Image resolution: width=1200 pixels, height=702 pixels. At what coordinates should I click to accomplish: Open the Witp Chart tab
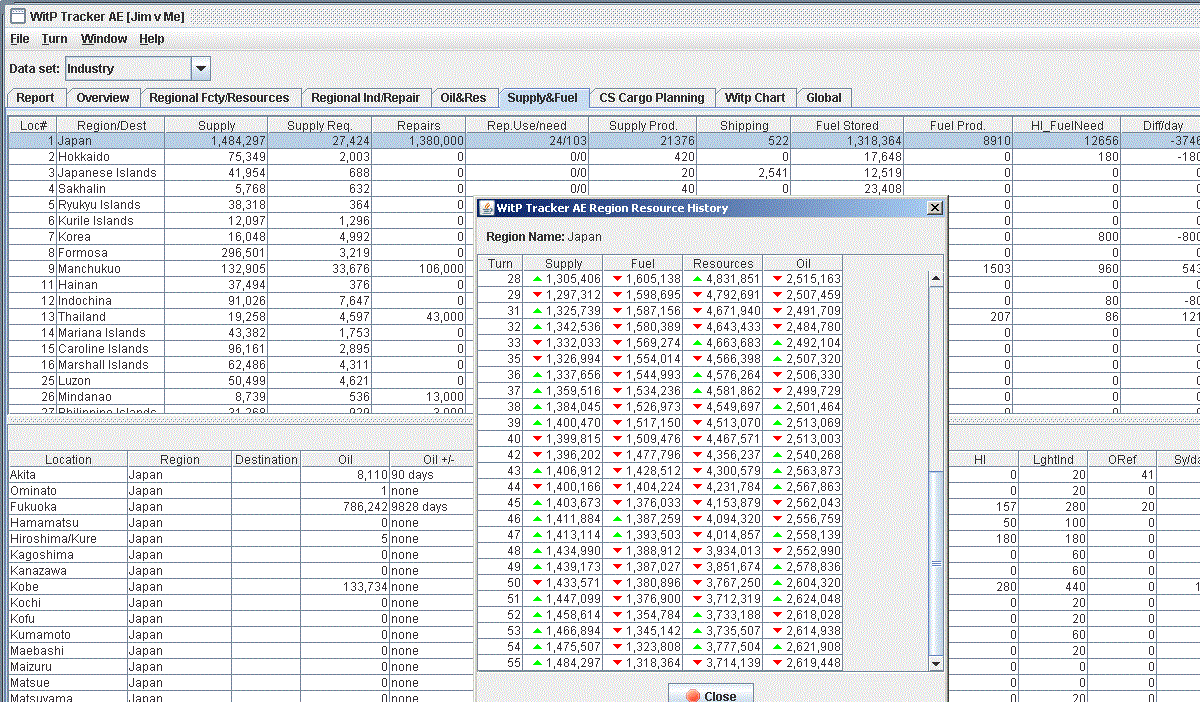click(x=755, y=98)
